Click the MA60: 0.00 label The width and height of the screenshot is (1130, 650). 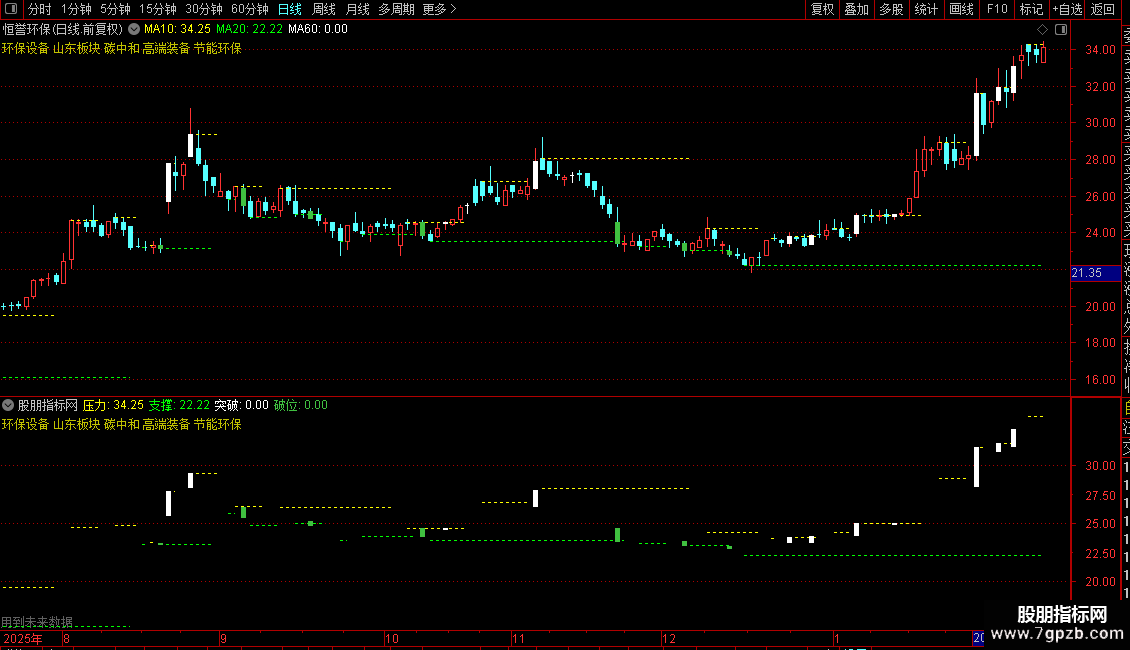[x=318, y=30]
